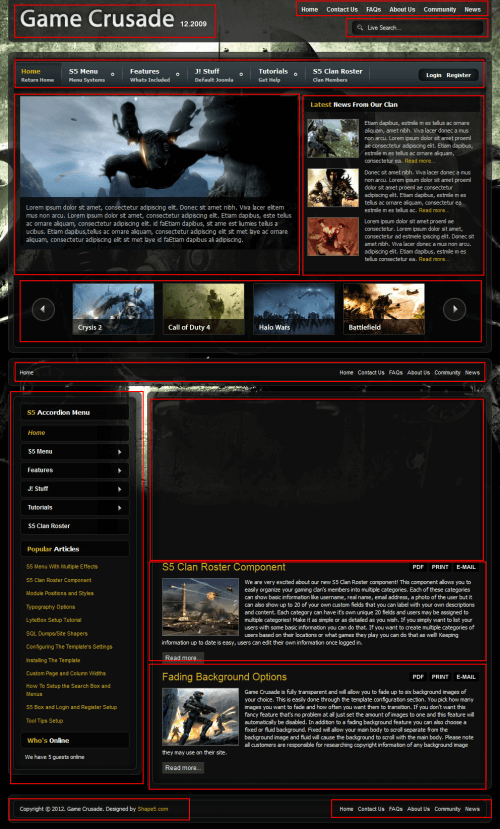Click Read more under S5 Clan Roster article

coord(183,658)
